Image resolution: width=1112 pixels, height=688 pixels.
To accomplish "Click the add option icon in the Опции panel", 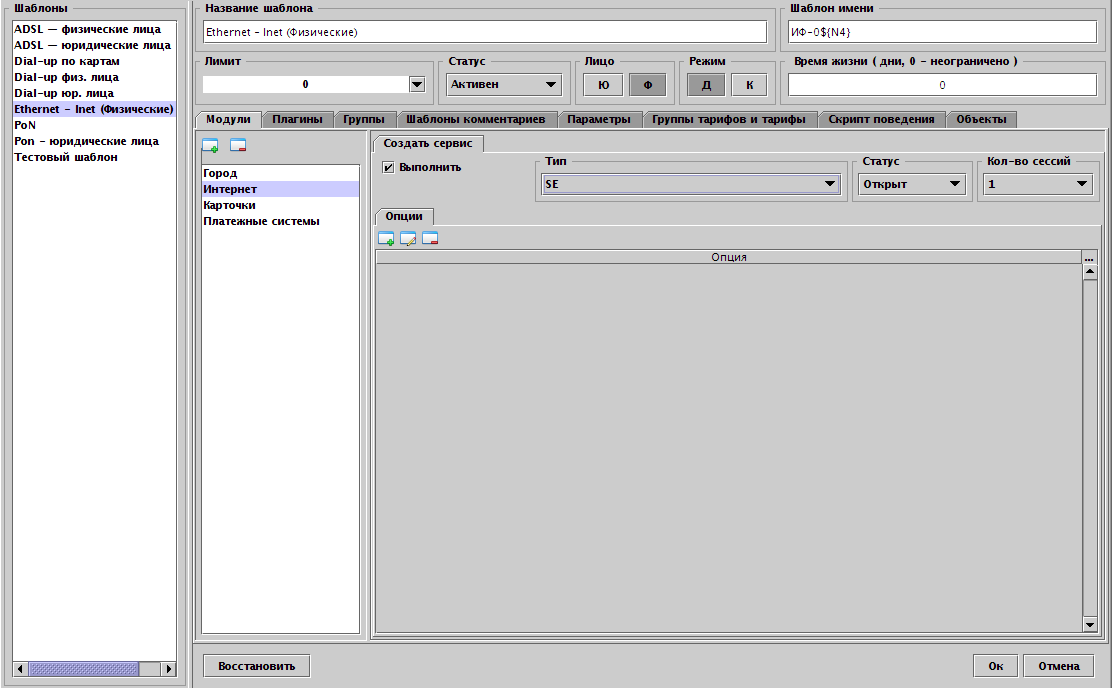I will (x=386, y=238).
